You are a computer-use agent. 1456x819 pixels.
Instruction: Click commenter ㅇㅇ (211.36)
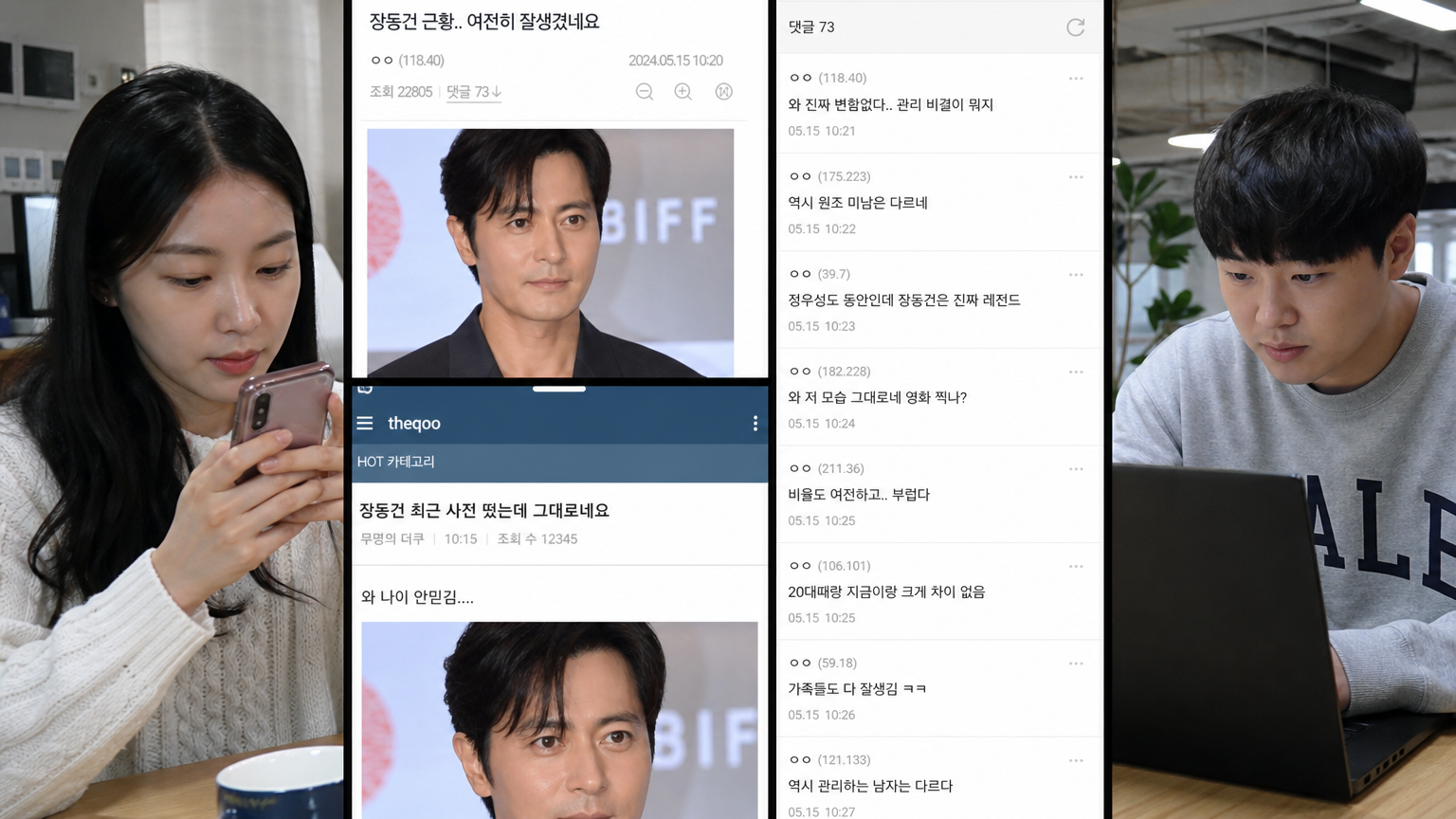[x=827, y=468]
